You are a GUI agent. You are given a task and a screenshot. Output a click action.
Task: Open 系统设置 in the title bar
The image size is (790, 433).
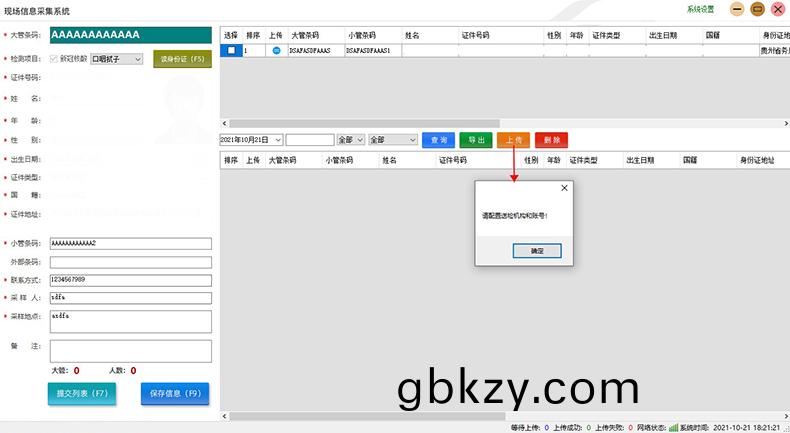pos(700,9)
